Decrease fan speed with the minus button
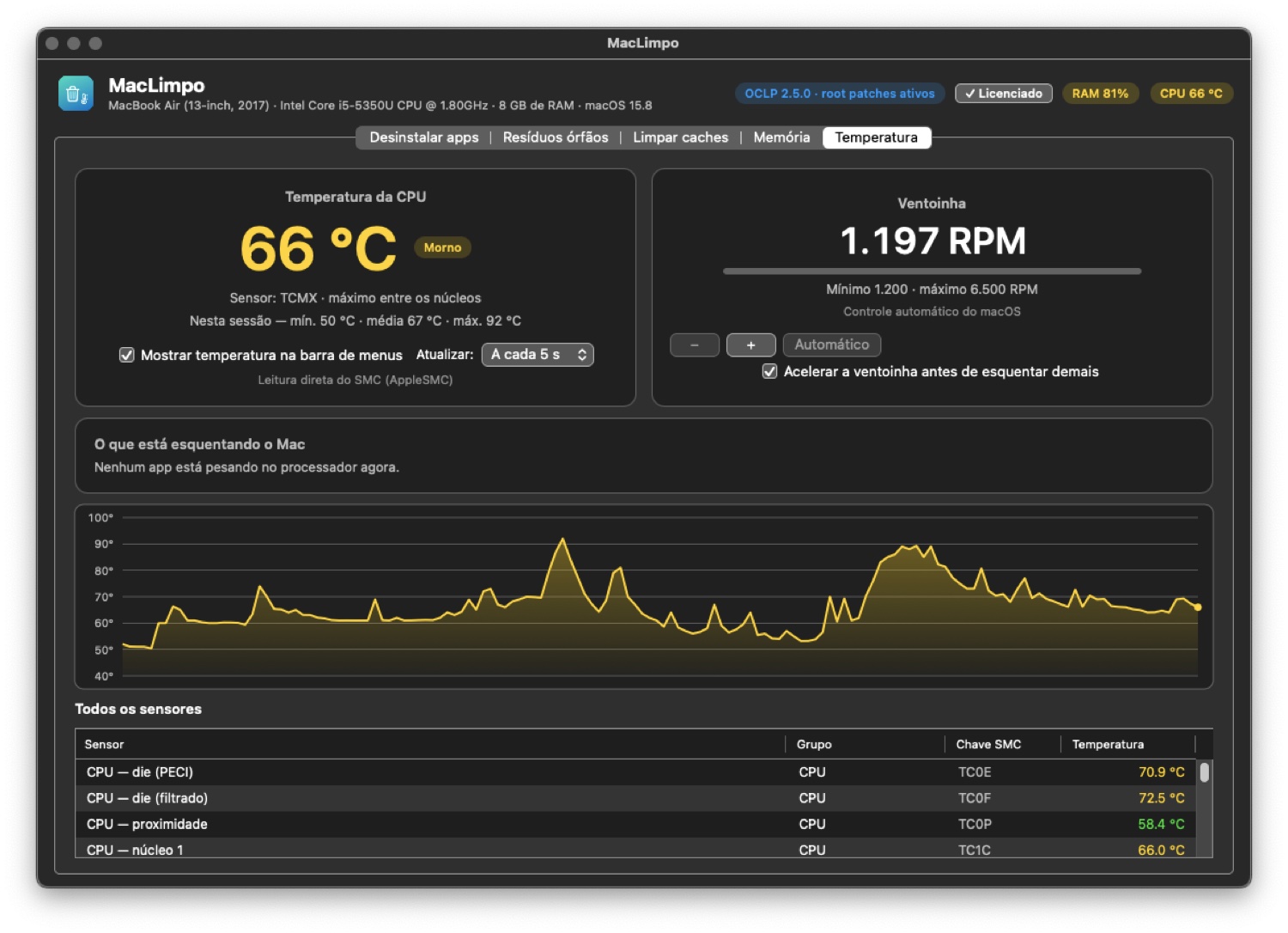Image resolution: width=1288 pixels, height=933 pixels. (695, 345)
